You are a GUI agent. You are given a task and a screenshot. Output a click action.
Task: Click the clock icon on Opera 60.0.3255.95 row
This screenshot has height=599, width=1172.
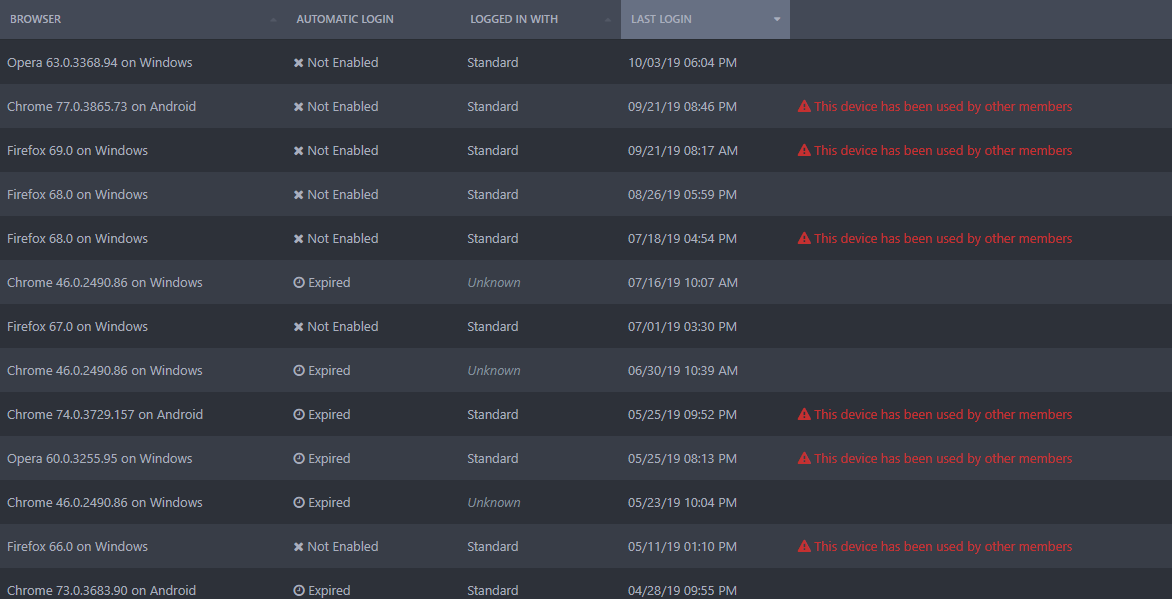pos(299,458)
